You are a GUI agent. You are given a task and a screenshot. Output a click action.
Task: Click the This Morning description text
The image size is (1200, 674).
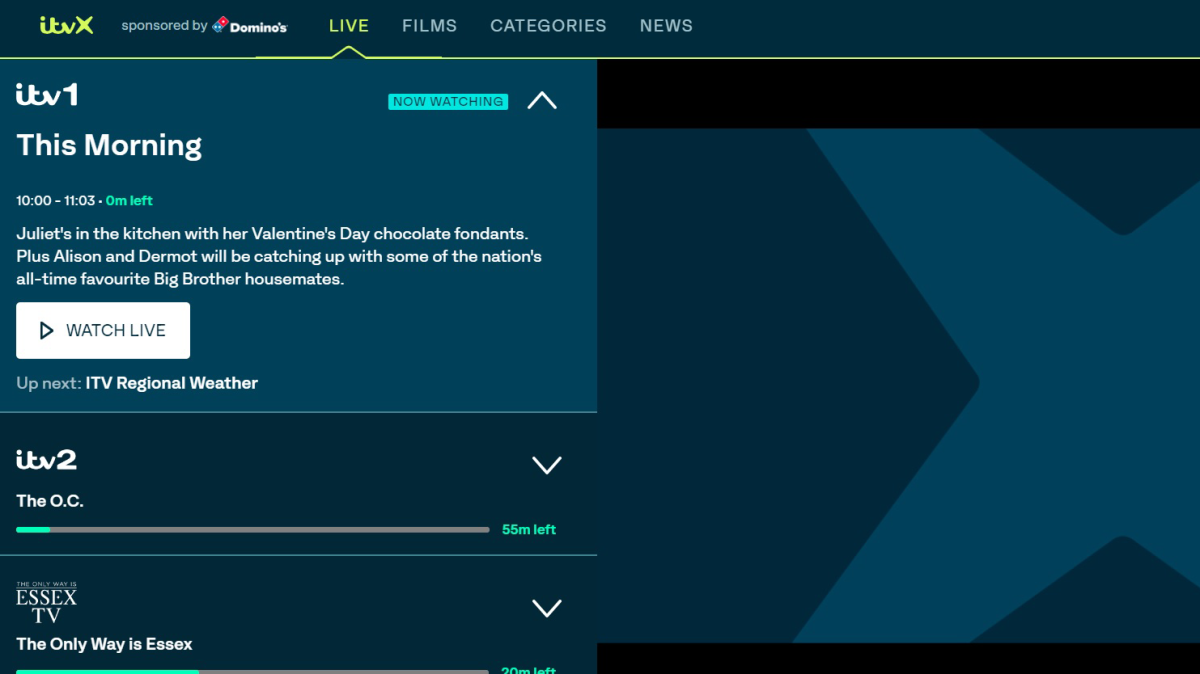(x=279, y=256)
